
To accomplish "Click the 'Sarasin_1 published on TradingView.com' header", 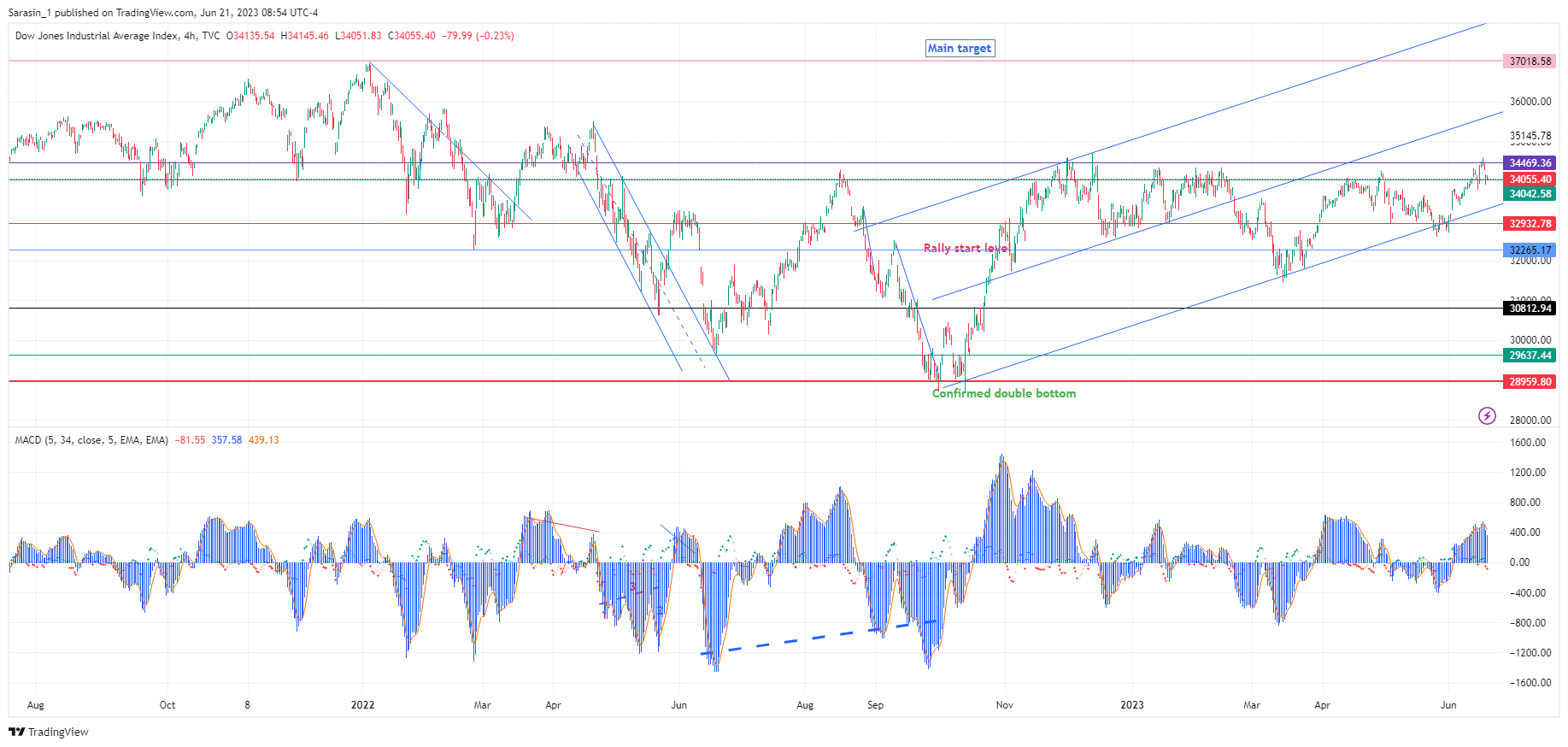I will click(x=163, y=13).
